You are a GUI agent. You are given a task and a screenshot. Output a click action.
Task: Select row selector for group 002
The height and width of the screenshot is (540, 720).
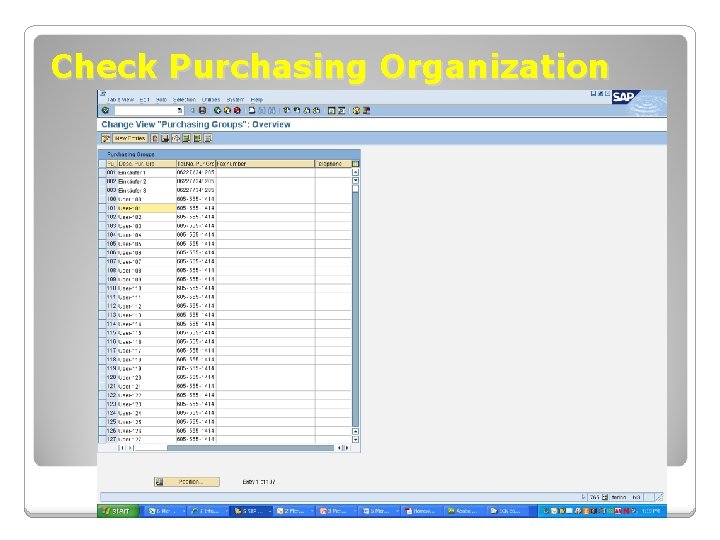102,181
